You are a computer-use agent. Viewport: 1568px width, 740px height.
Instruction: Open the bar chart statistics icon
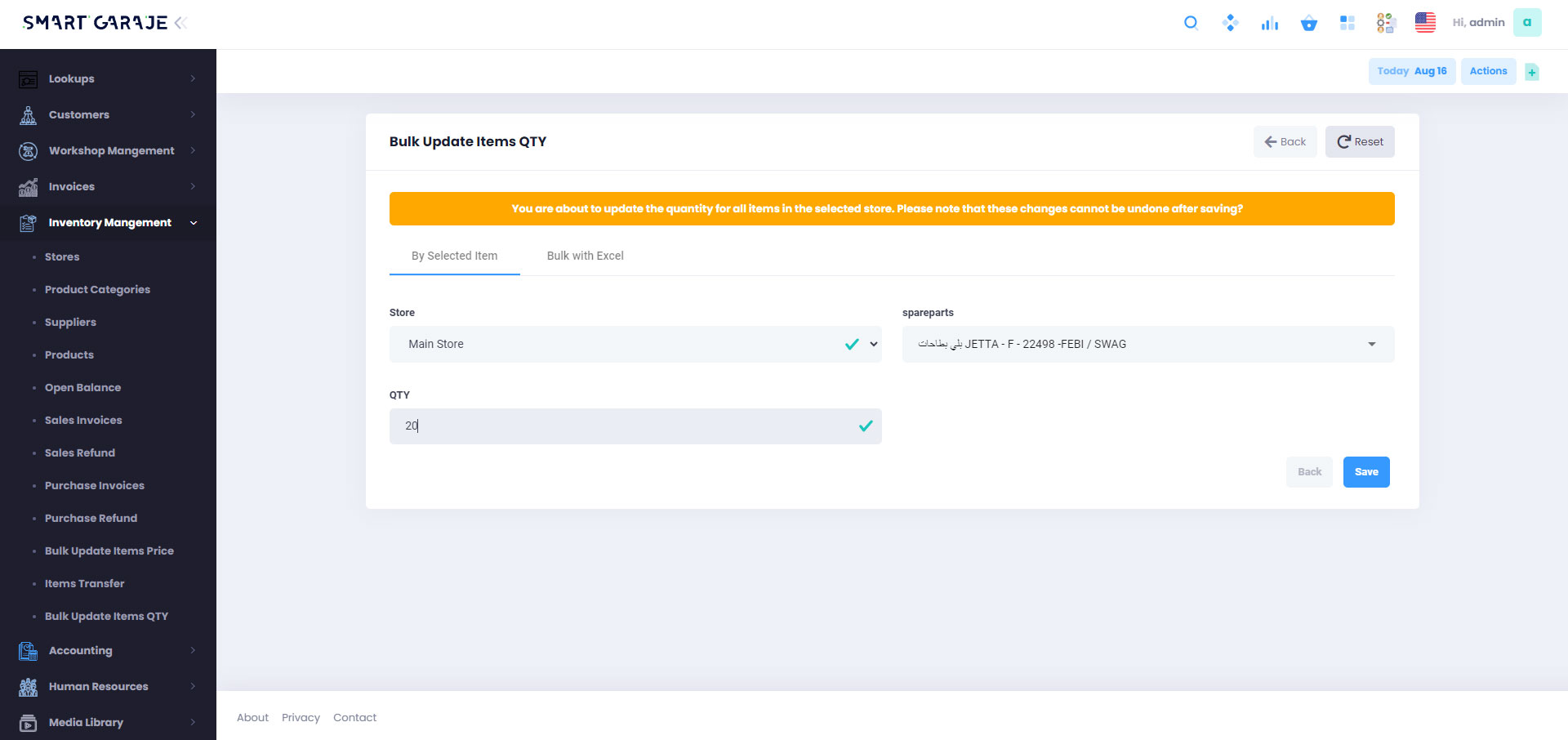tap(1269, 23)
